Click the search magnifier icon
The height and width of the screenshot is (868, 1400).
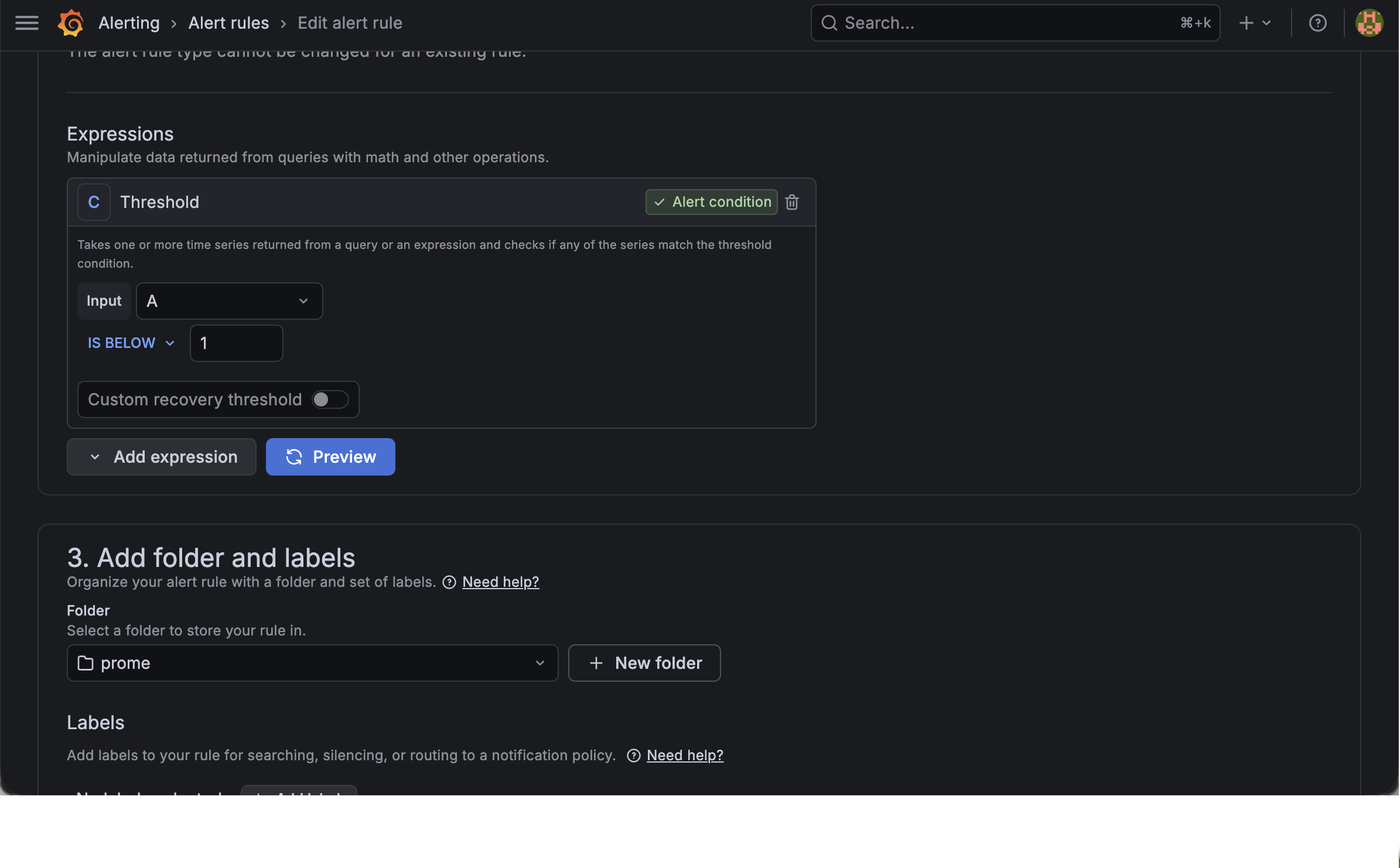(x=829, y=23)
